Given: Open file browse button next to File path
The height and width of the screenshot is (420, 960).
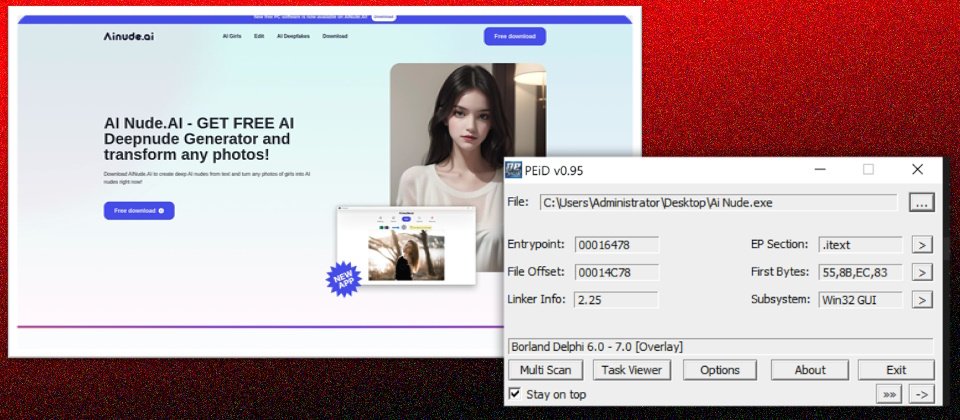Looking at the screenshot, I should [x=921, y=203].
